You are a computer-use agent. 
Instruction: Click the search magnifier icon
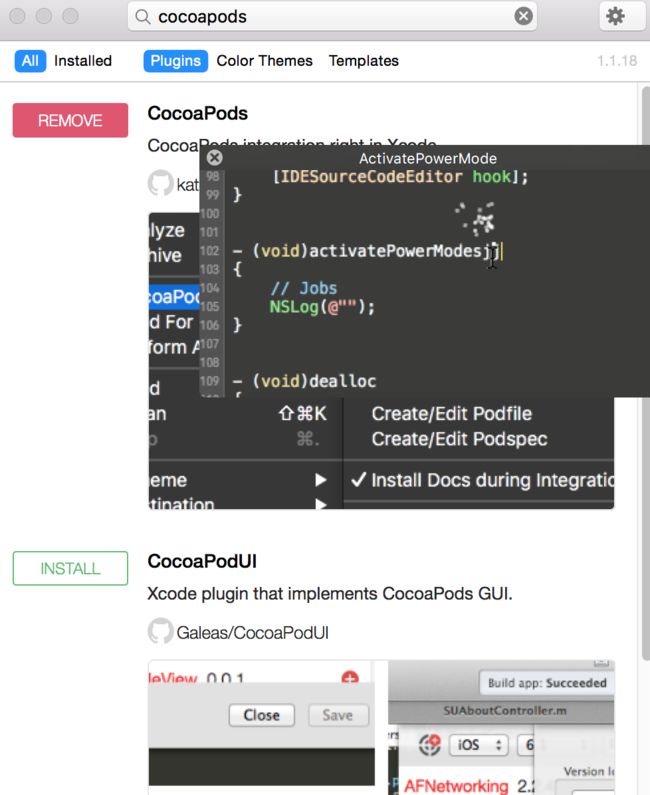[x=142, y=17]
